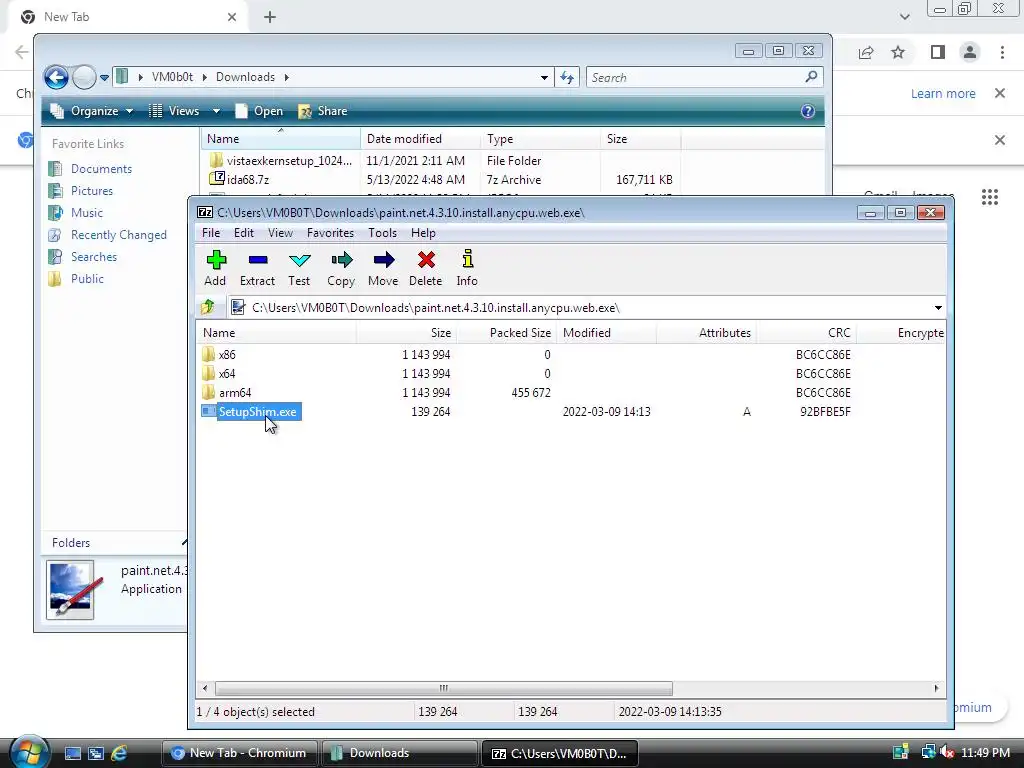1024x768 pixels.
Task: Select the vistaexkernsetup folder in Explorer
Action: pos(281,161)
